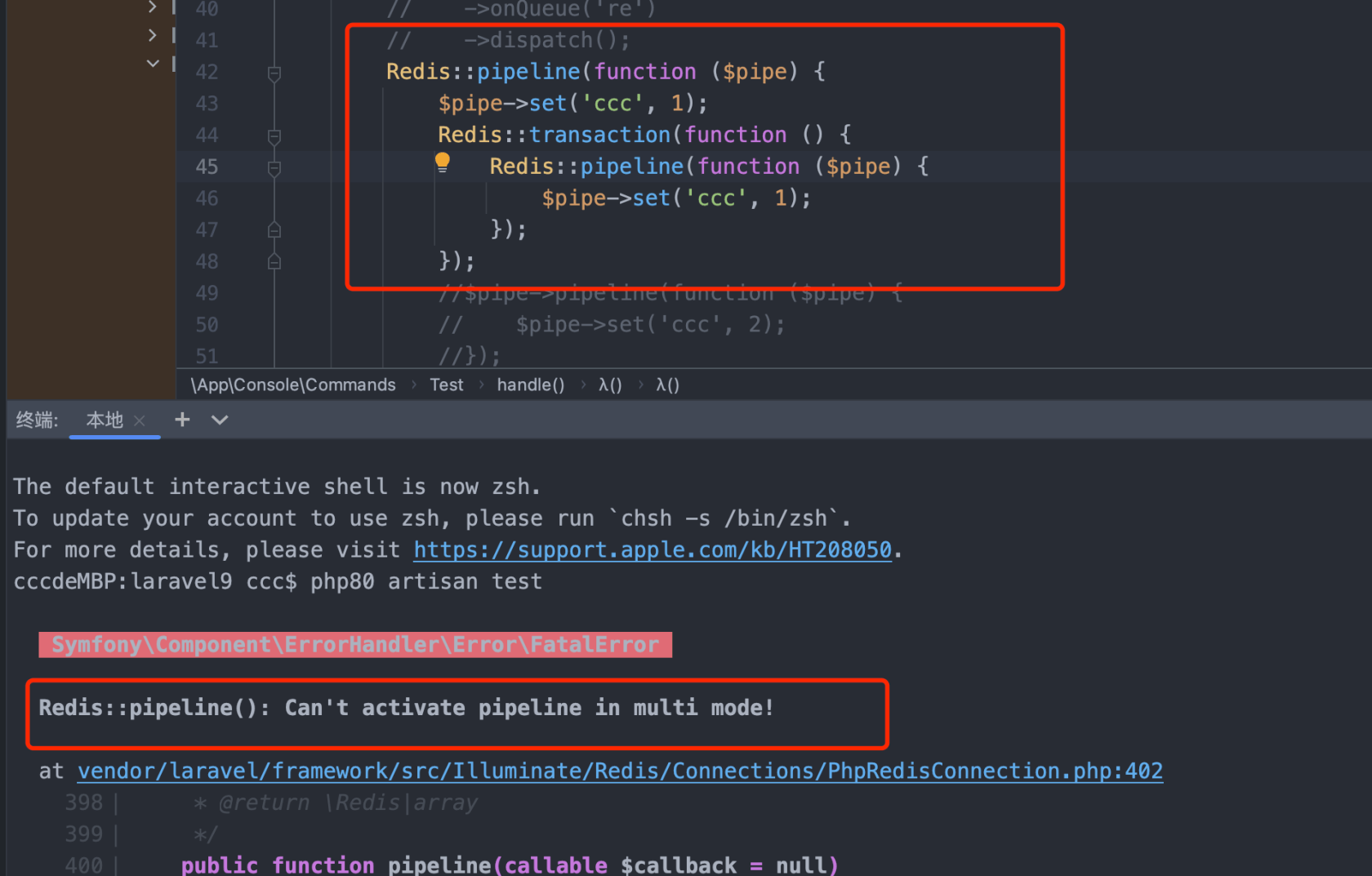This screenshot has width=1372, height=876.
Task: Toggle fold end marker on line 47
Action: click(x=274, y=230)
